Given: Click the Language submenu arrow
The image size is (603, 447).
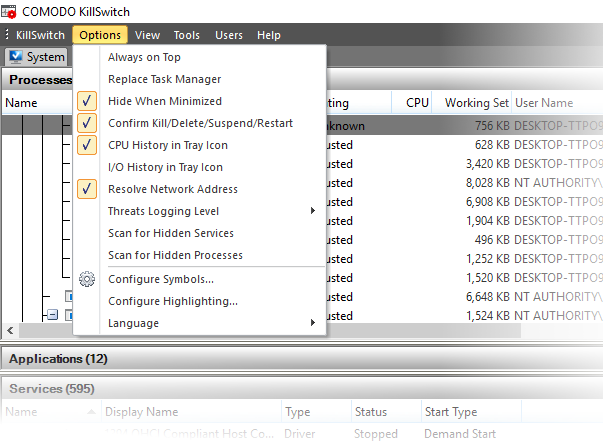Looking at the screenshot, I should coord(313,322).
